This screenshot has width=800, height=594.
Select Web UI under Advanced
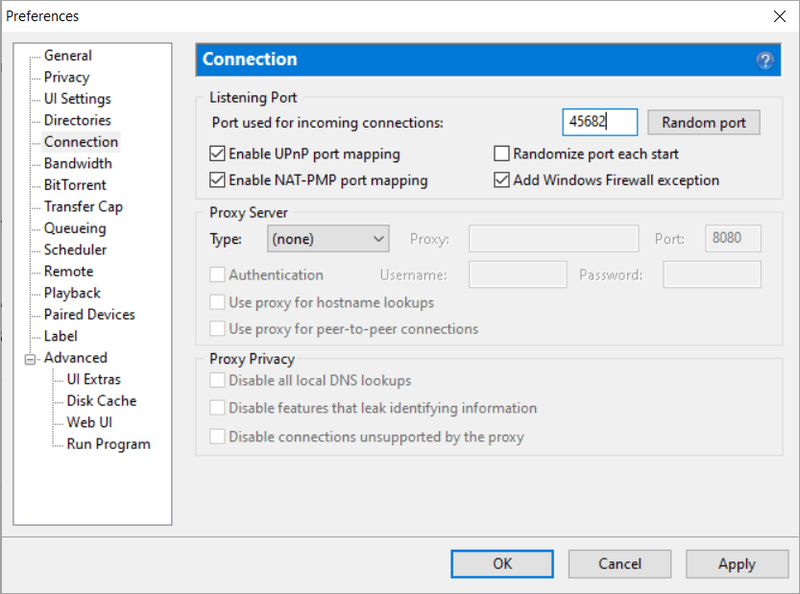pyautogui.click(x=89, y=423)
